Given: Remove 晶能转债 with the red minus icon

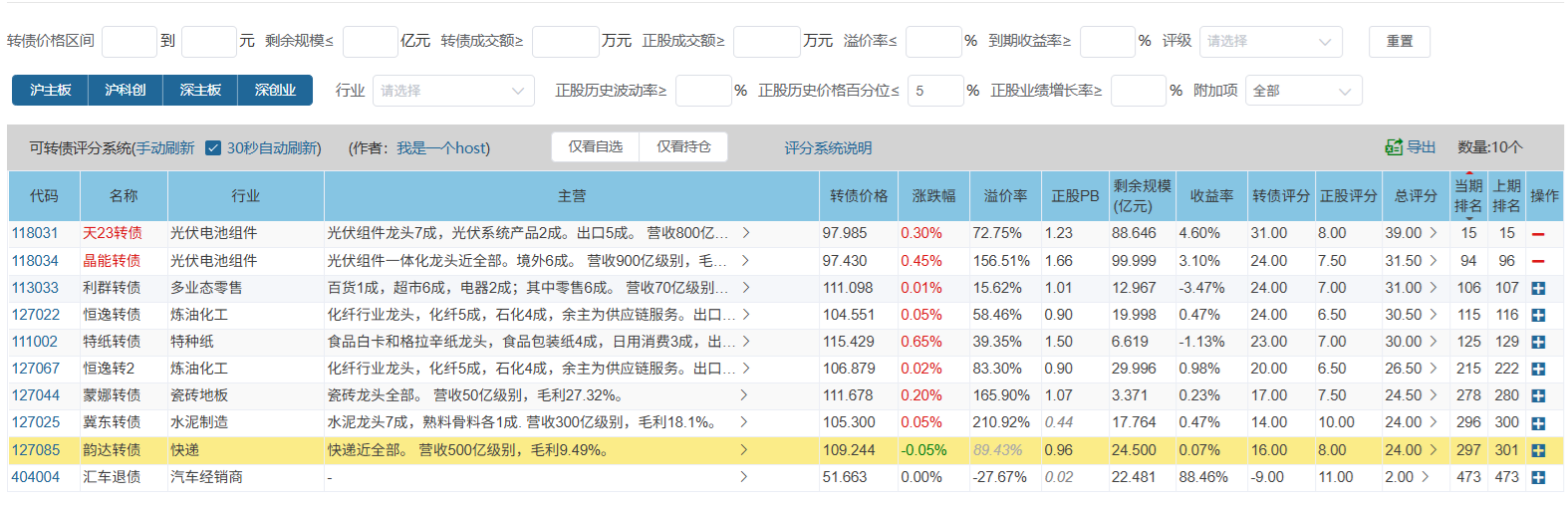Looking at the screenshot, I should click(x=1538, y=261).
